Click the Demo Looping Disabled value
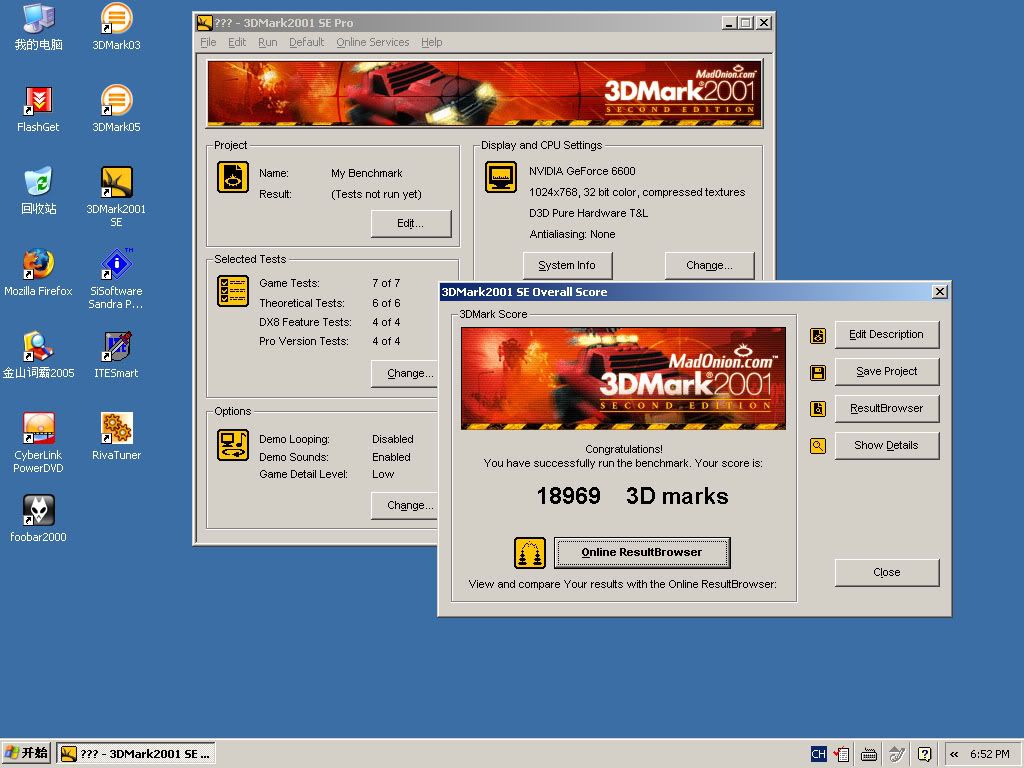This screenshot has height=768, width=1024. [392, 439]
